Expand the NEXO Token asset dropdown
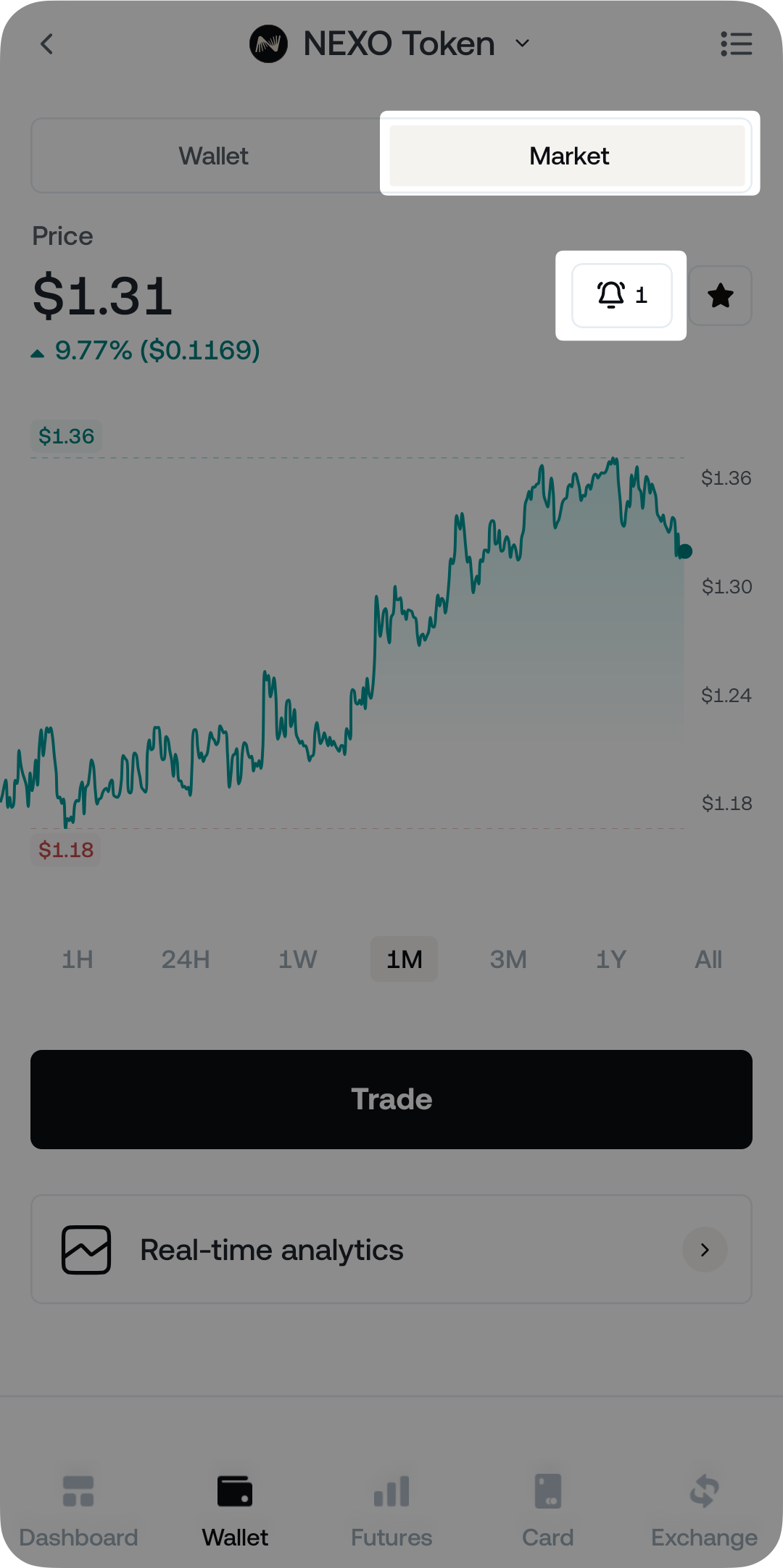 click(522, 44)
